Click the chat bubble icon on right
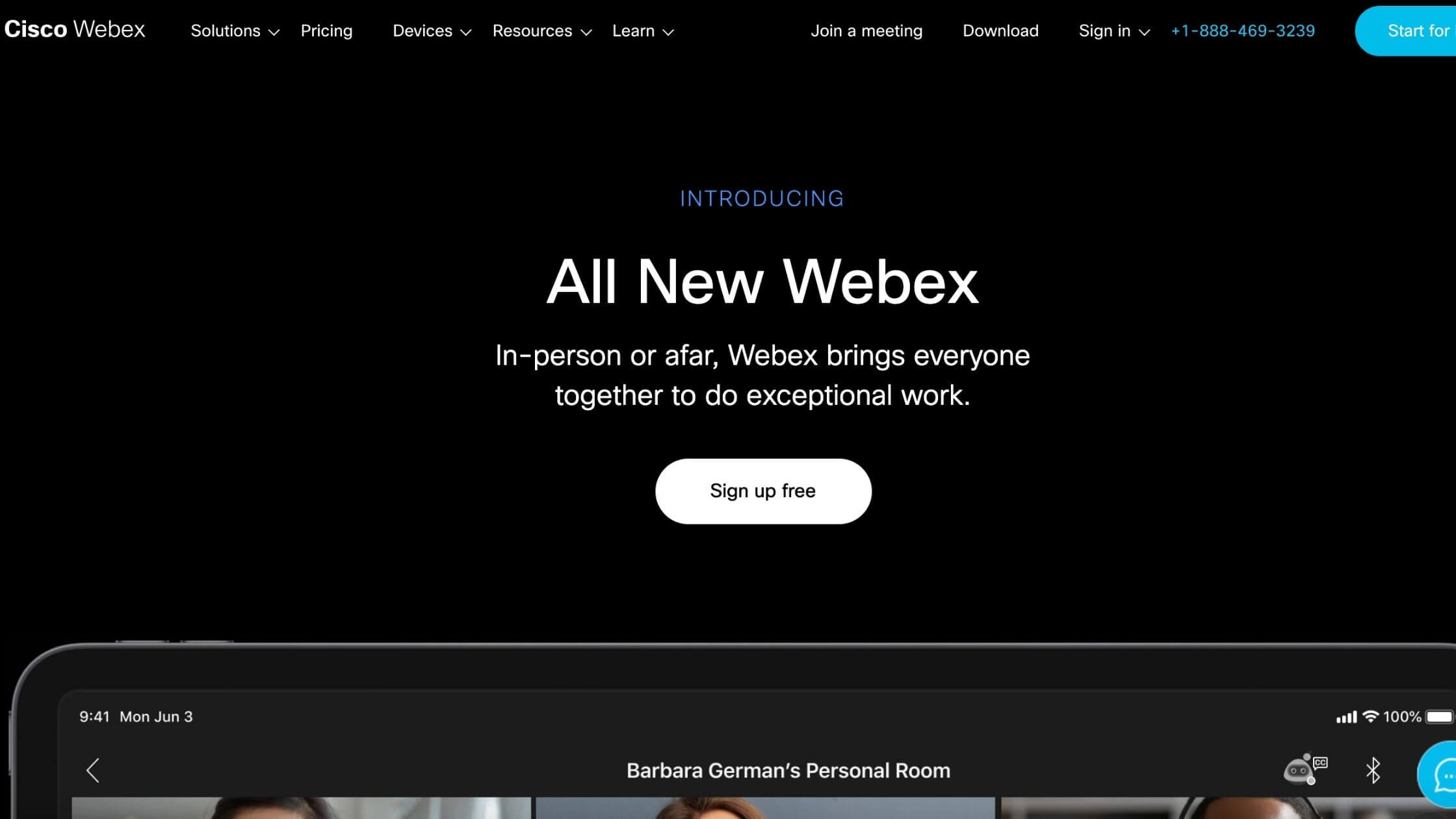The width and height of the screenshot is (1456, 819). pos(1440,775)
